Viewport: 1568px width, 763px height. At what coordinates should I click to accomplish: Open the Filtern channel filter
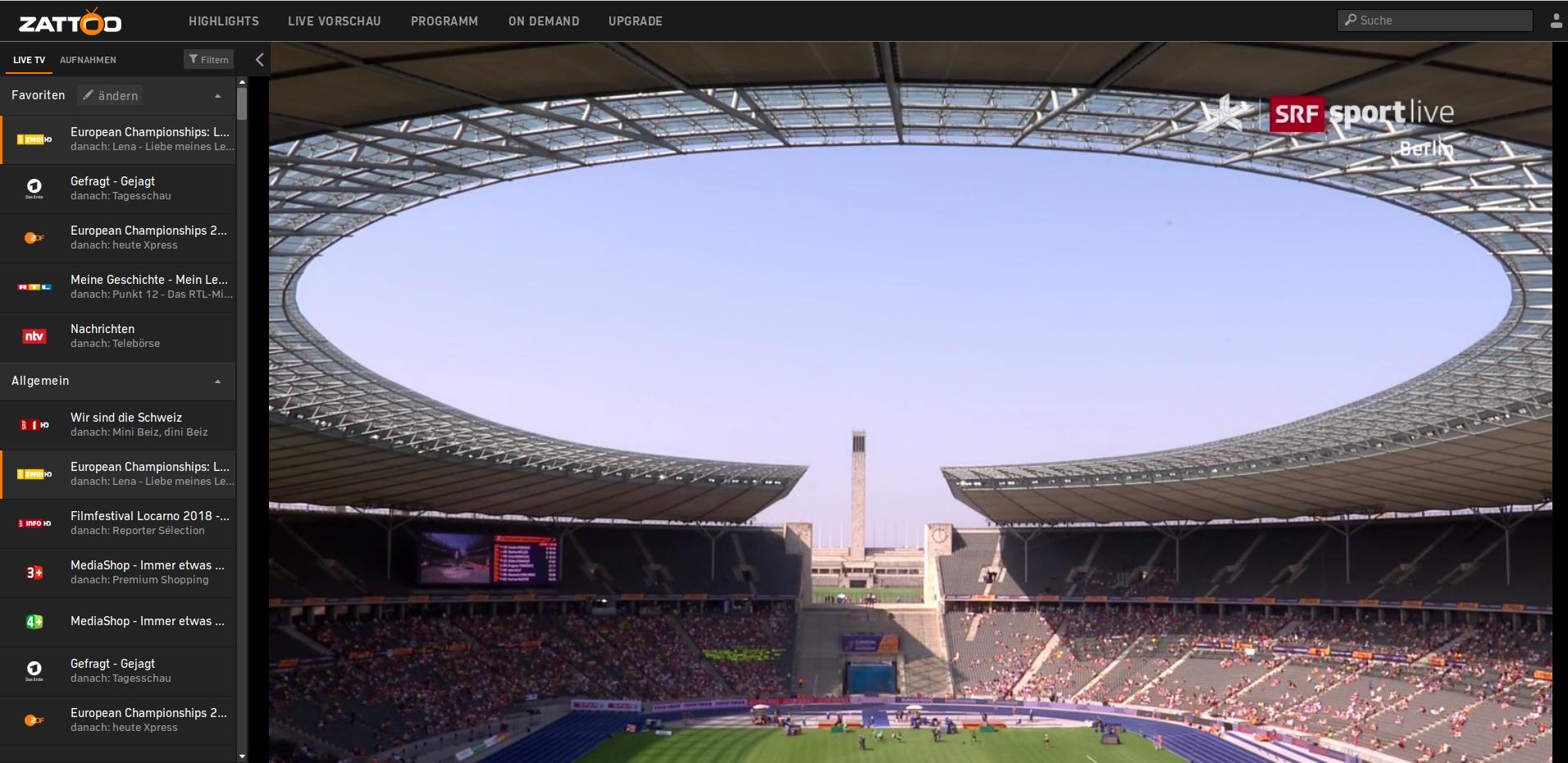(208, 59)
